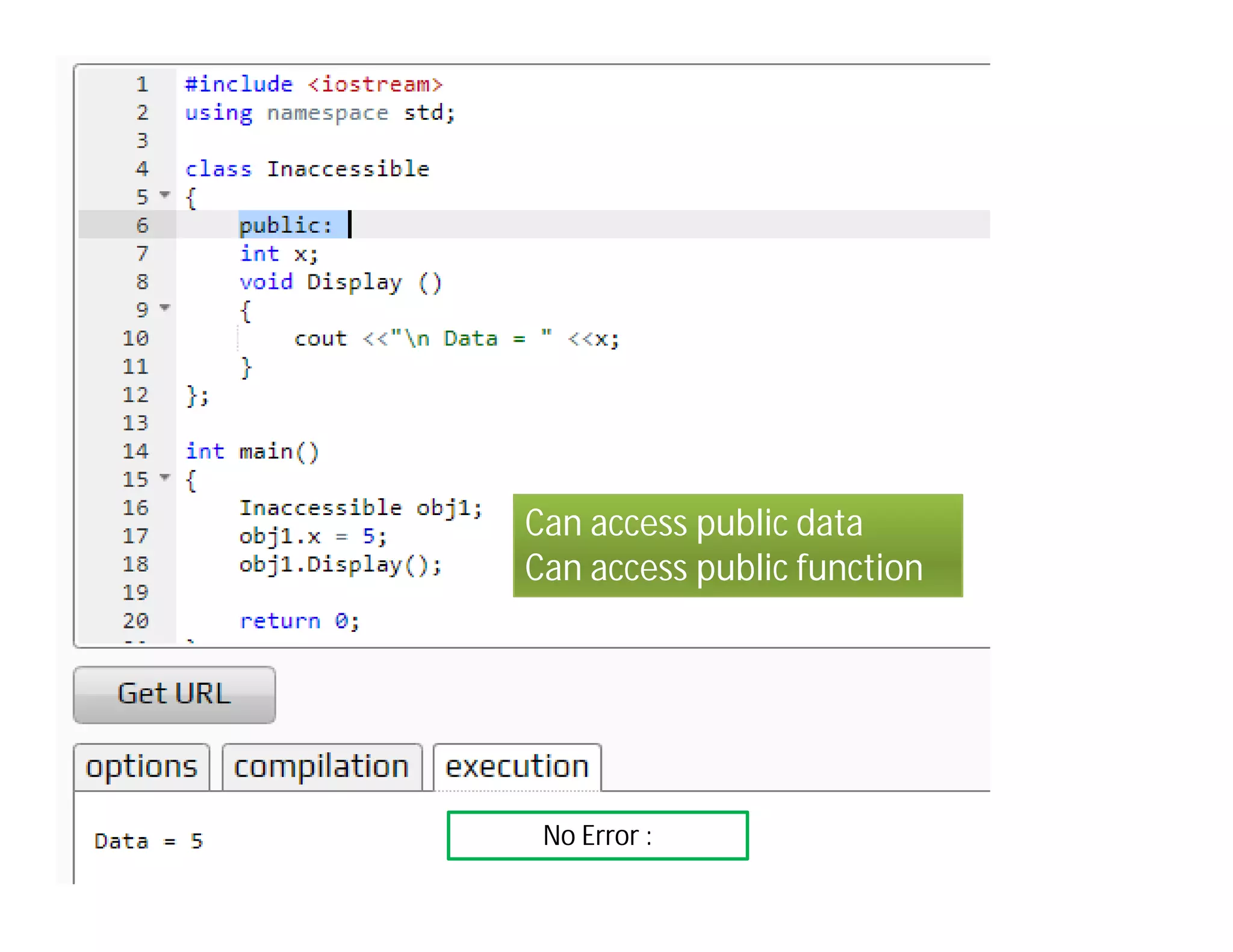The image size is (1233, 952).
Task: Click the obj1.Display() call line
Action: pyautogui.click(x=340, y=564)
